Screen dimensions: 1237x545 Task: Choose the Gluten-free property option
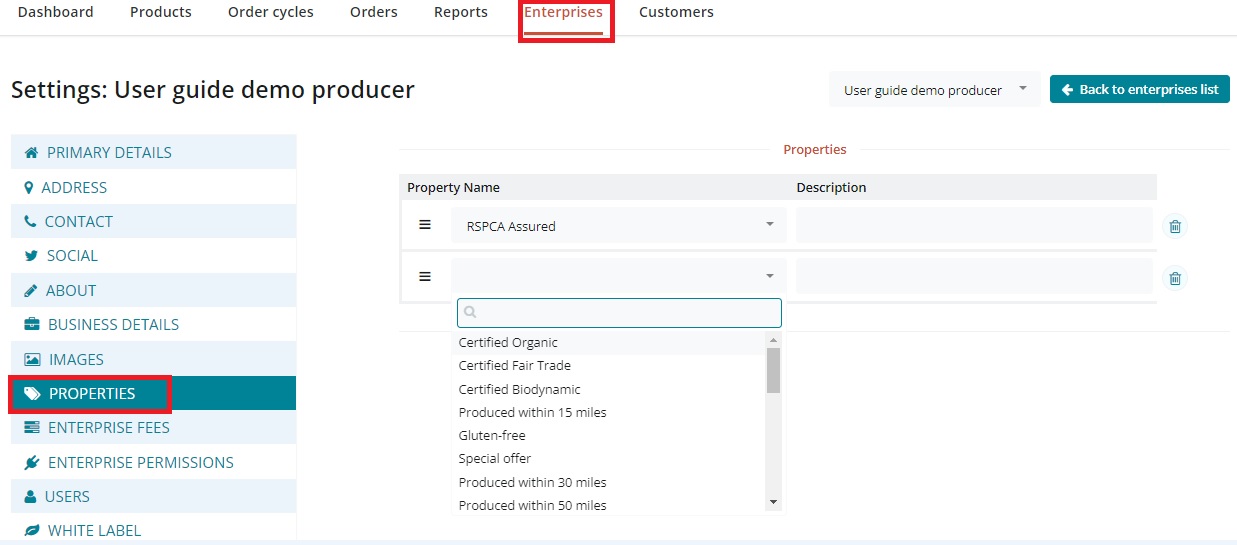491,436
